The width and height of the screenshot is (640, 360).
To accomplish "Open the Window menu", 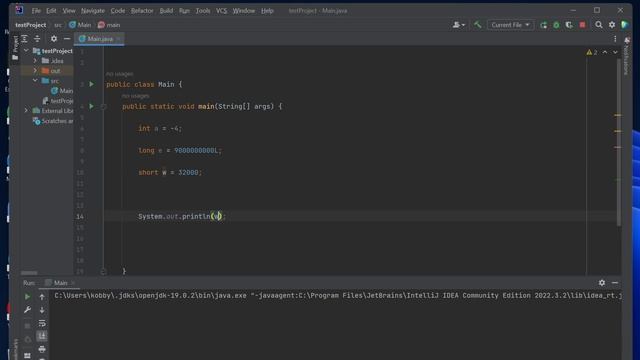I will tap(244, 11).
